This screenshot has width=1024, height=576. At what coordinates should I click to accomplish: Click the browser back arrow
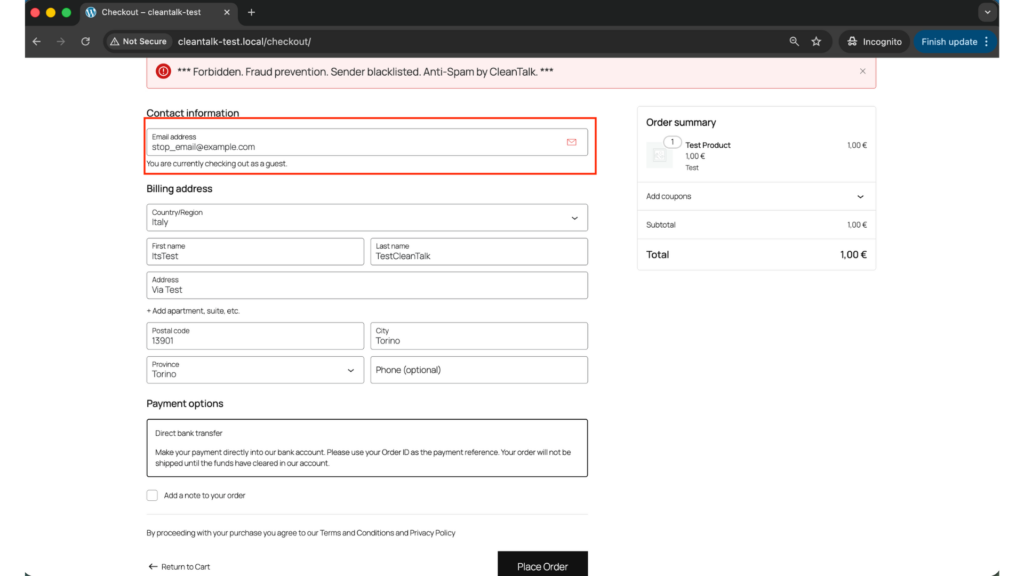click(36, 41)
